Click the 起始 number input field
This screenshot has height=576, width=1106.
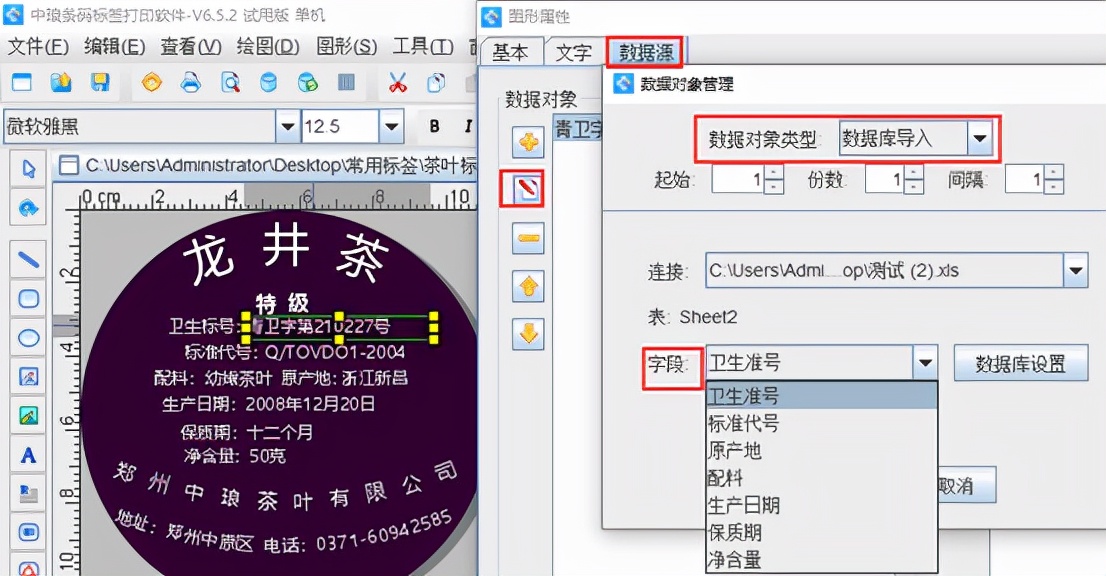[739, 179]
